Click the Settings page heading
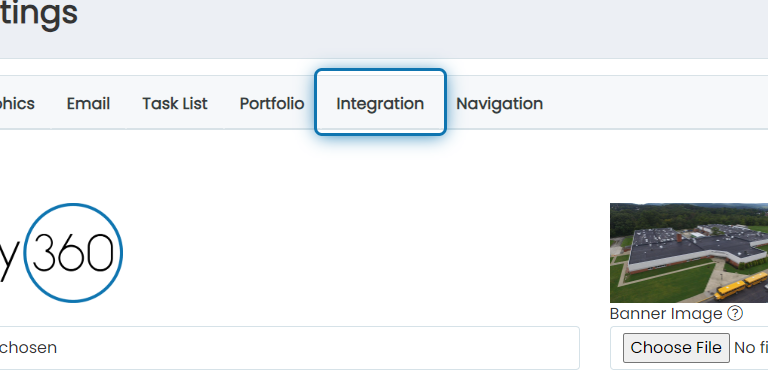 click(38, 13)
